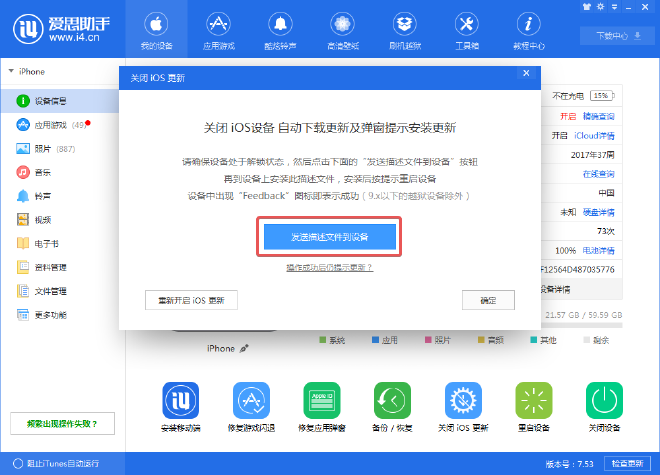660x475 pixels.
Task: Click the 2017年37周 production date value
Action: tap(592, 155)
